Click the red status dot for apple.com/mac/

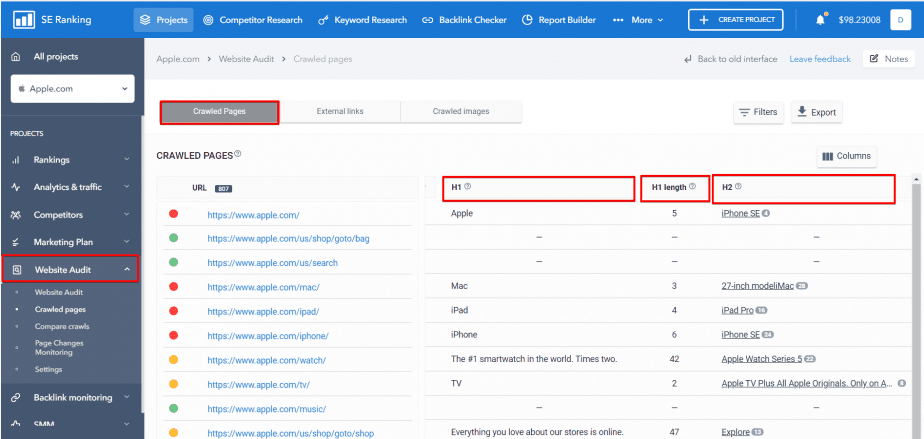tap(173, 286)
